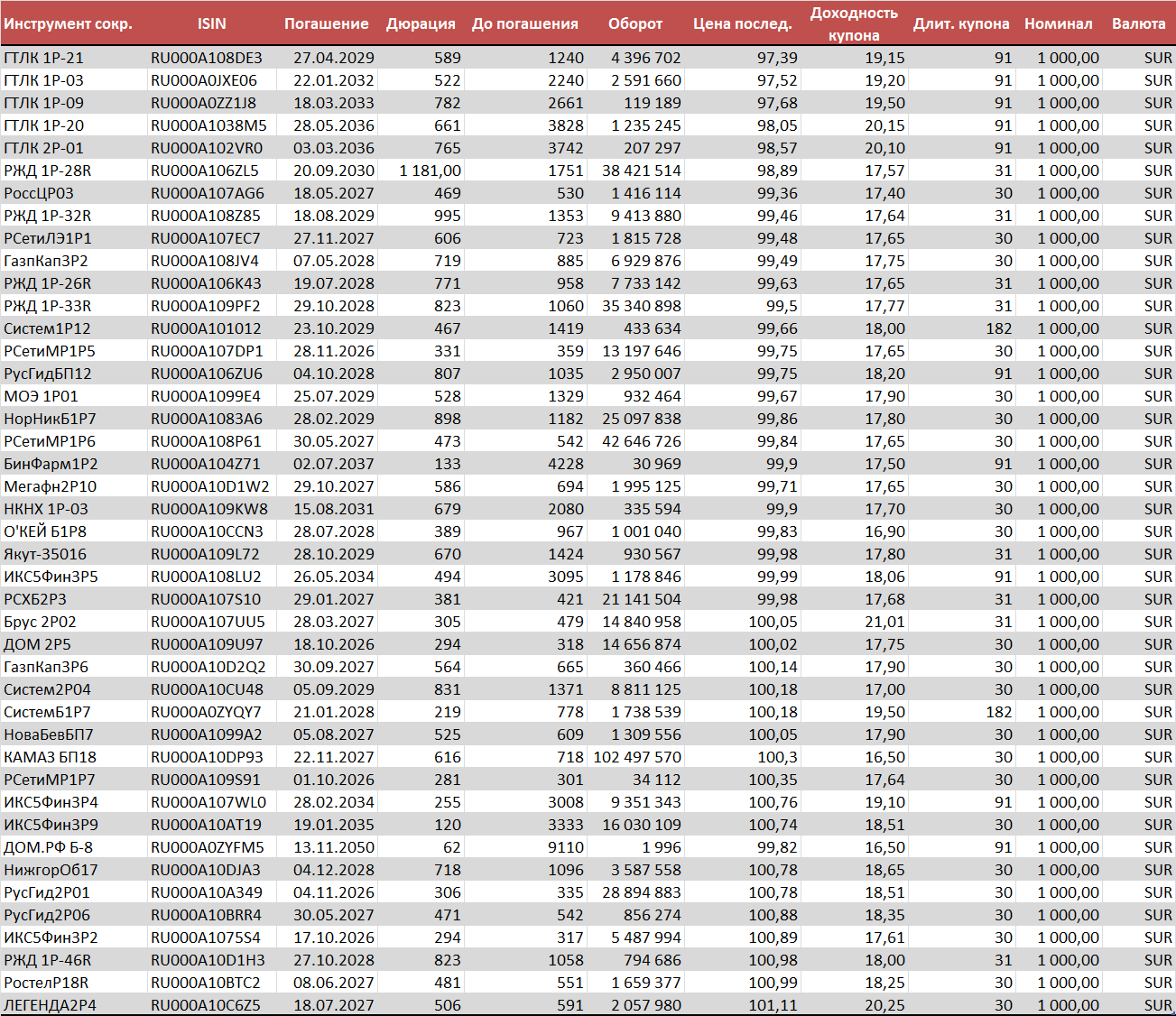Screen dimensions: 1176x1016
Task: Click the 'ЛЕГЕНДА2Р4' instrument cell
Action: [x=50, y=1005]
